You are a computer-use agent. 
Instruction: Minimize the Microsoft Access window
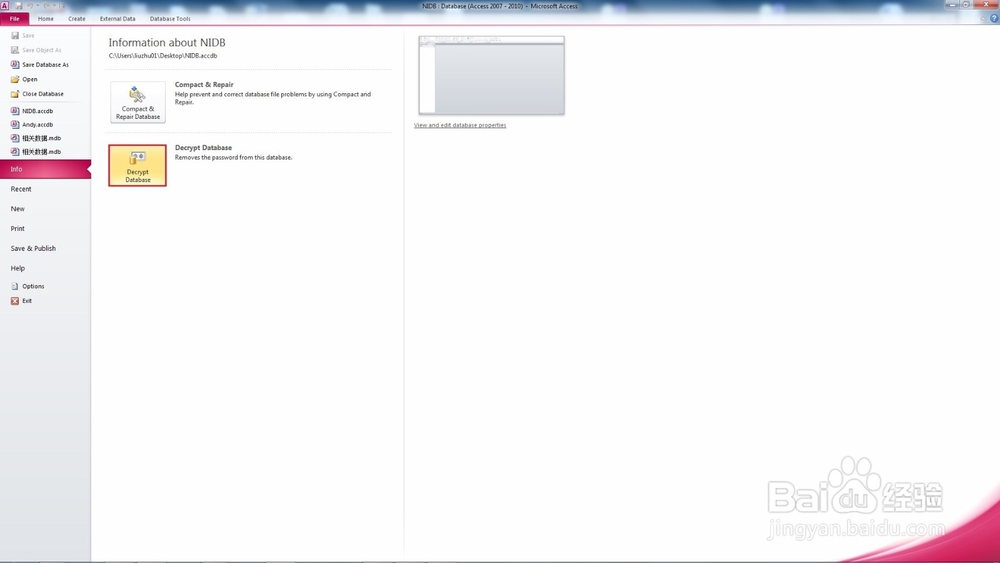(952, 4)
